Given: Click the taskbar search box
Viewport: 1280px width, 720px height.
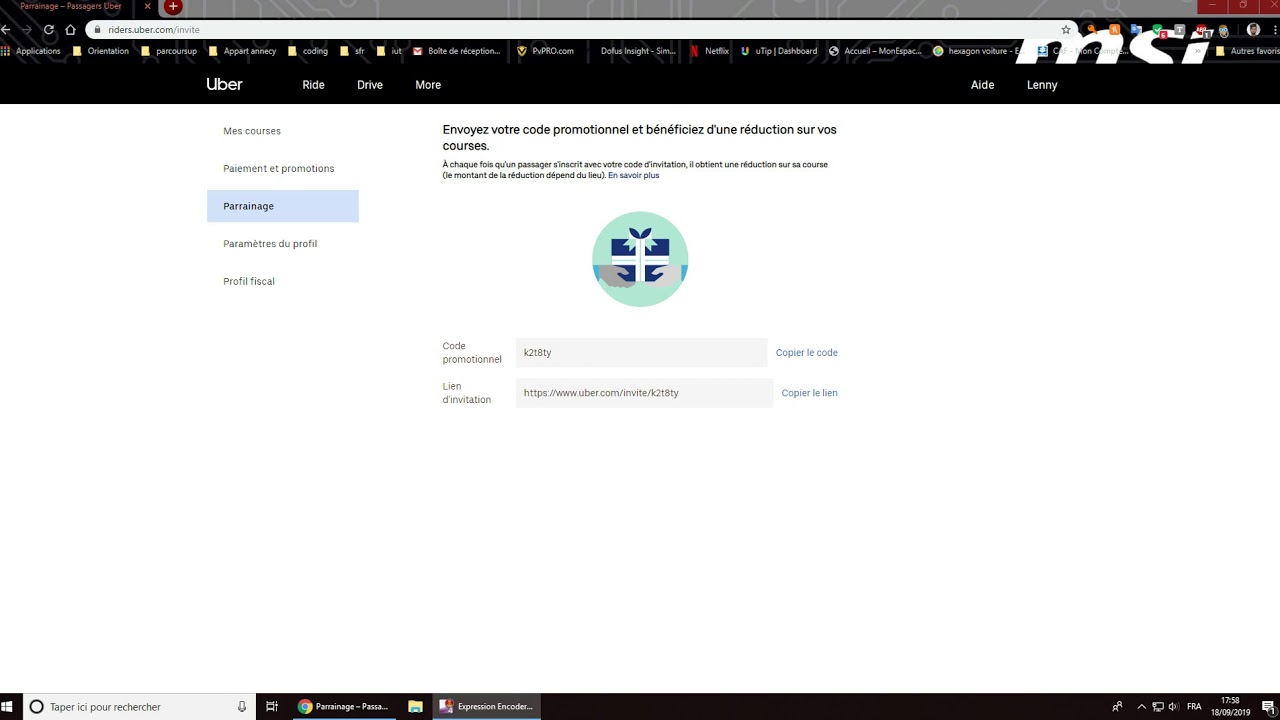Looking at the screenshot, I should [x=139, y=706].
